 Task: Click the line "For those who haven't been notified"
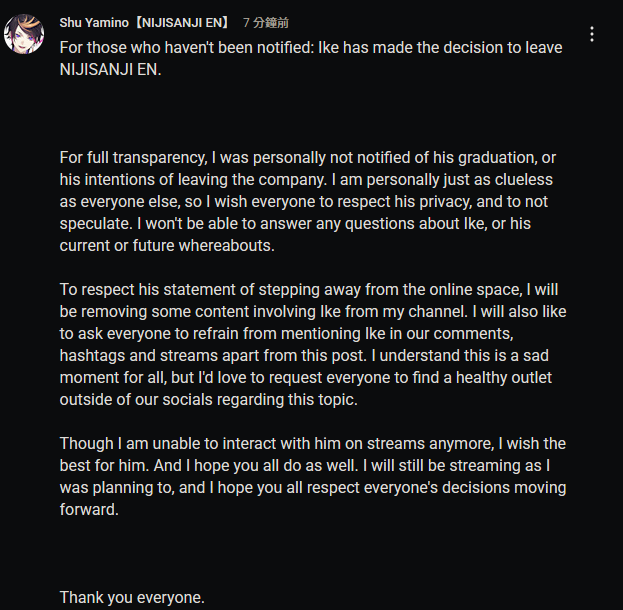[x=311, y=48]
